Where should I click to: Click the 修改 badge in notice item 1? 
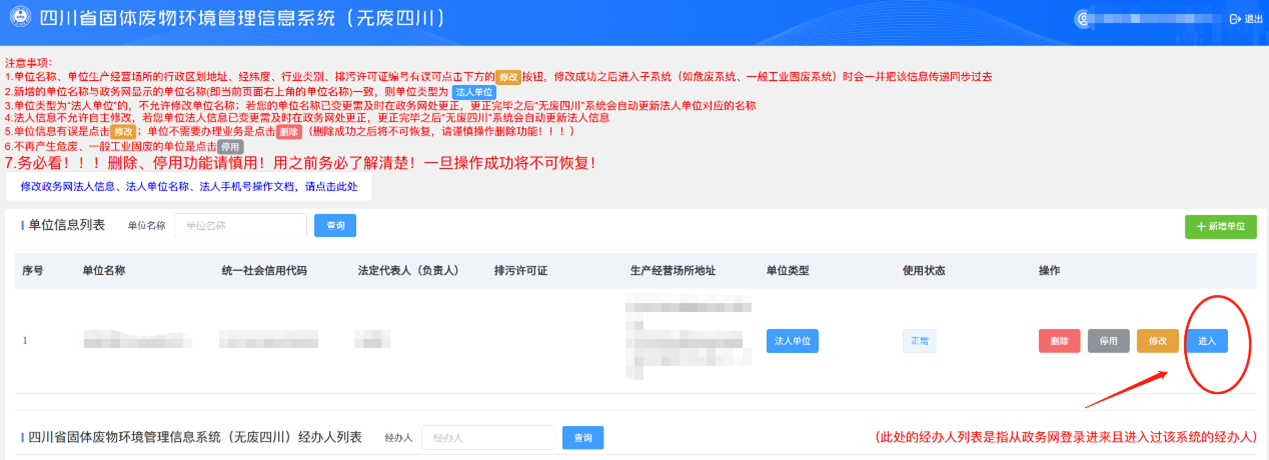point(508,76)
